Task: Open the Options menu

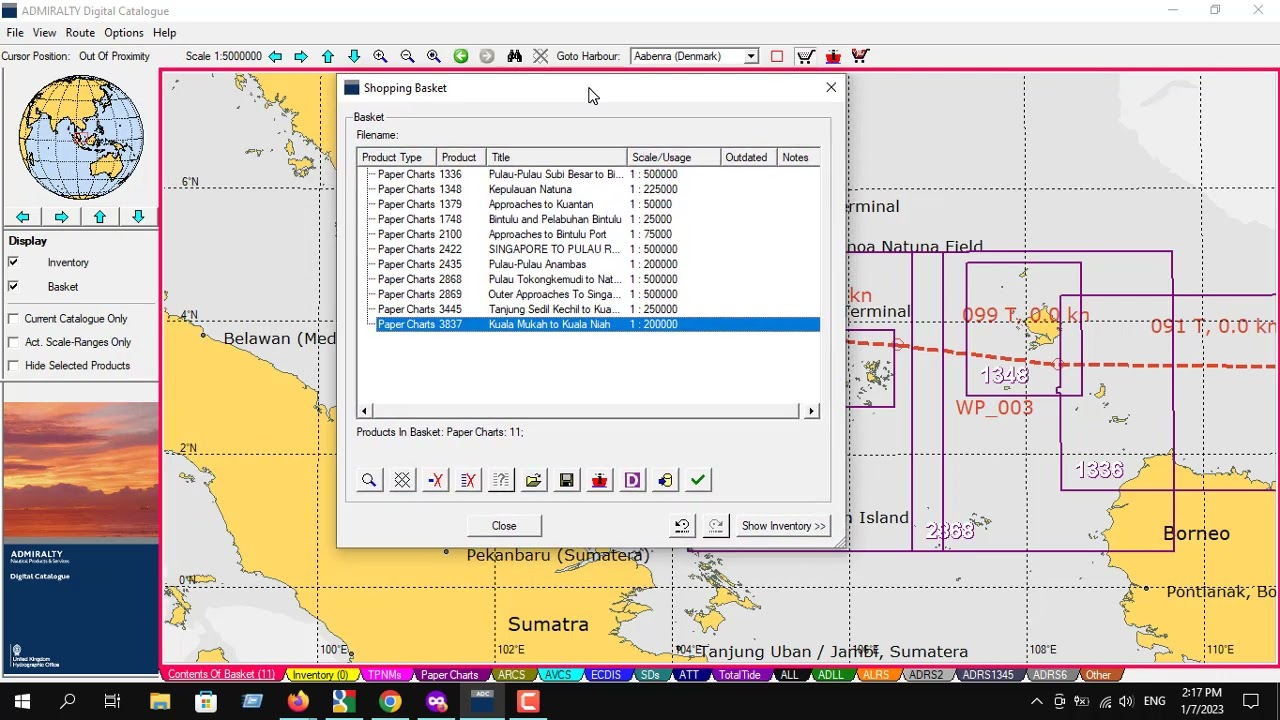Action: pyautogui.click(x=124, y=33)
